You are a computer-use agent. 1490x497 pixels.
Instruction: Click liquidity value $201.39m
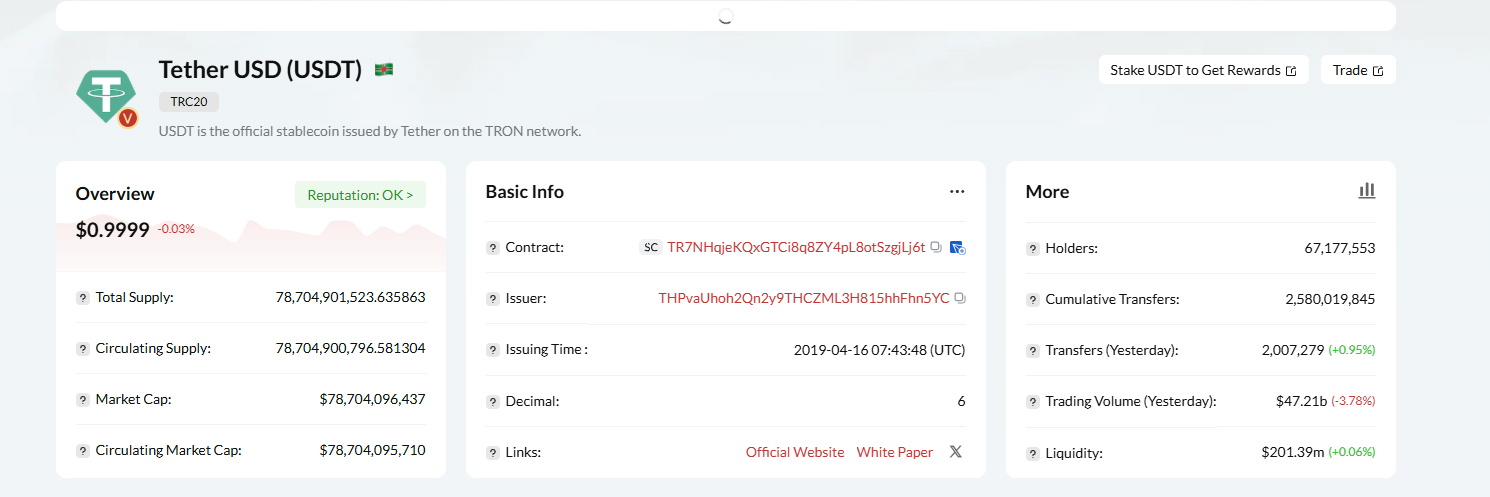pyautogui.click(x=1293, y=452)
